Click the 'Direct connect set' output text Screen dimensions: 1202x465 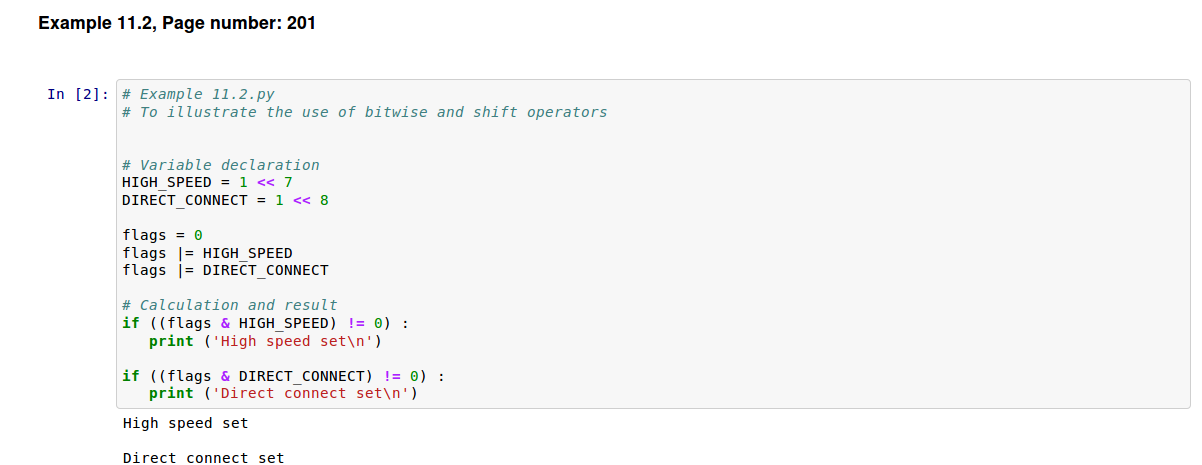click(x=203, y=458)
